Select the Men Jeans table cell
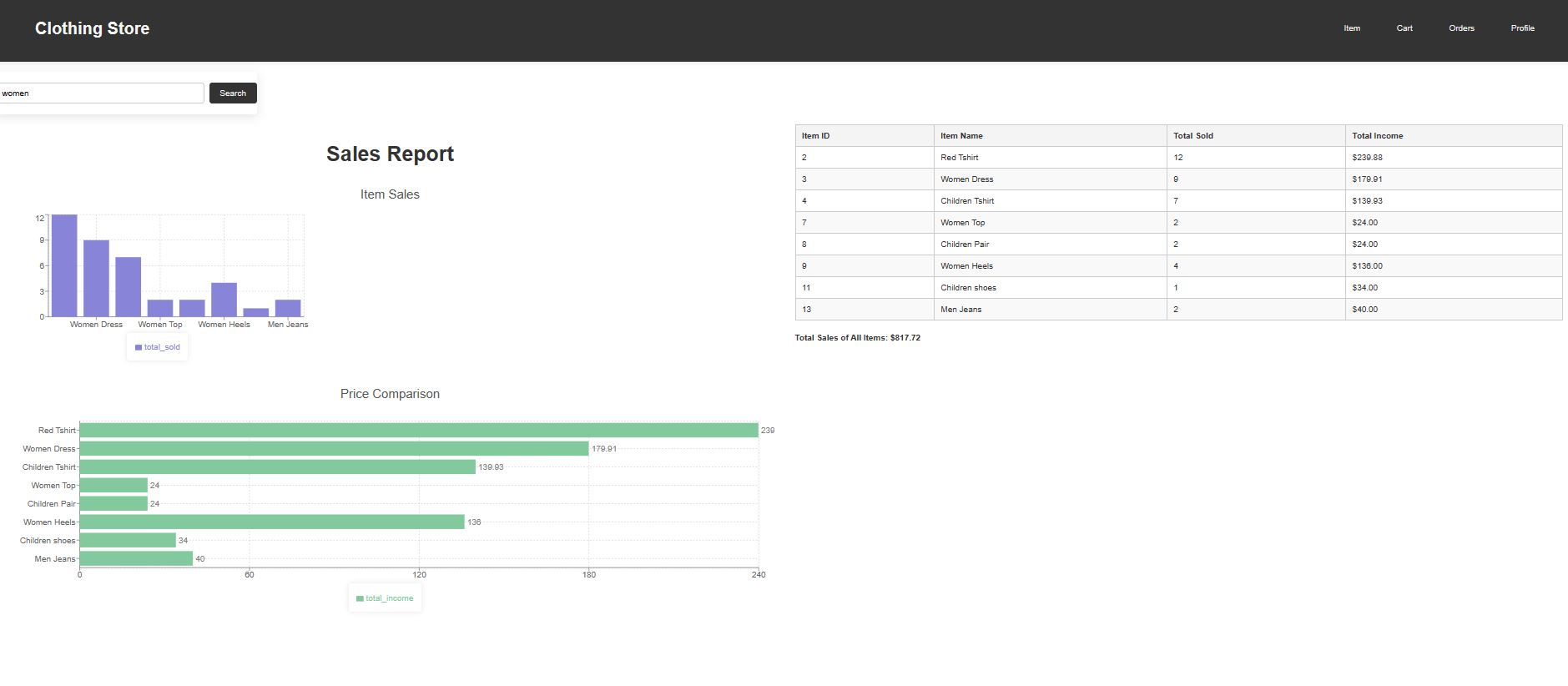The height and width of the screenshot is (686, 1568). click(1050, 310)
